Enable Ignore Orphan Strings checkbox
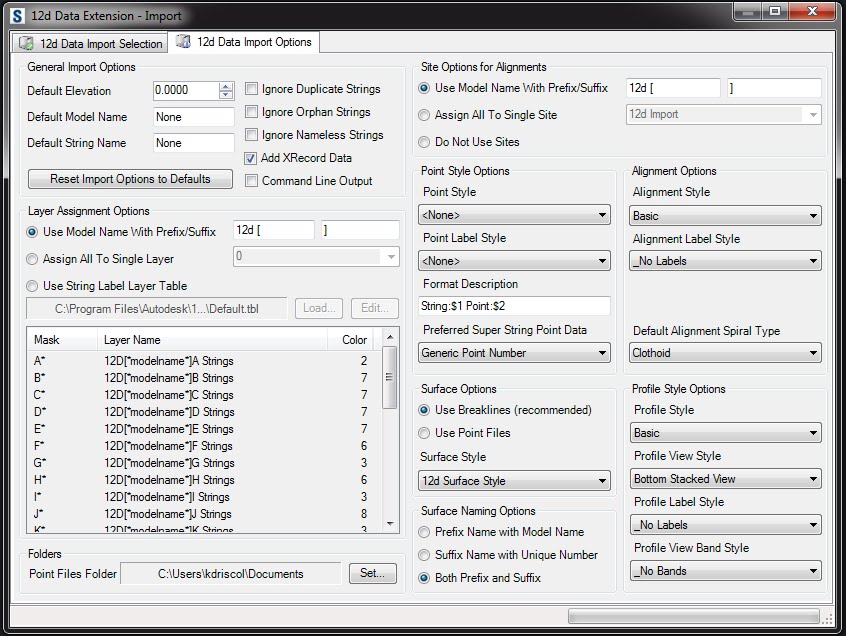 tap(251, 112)
